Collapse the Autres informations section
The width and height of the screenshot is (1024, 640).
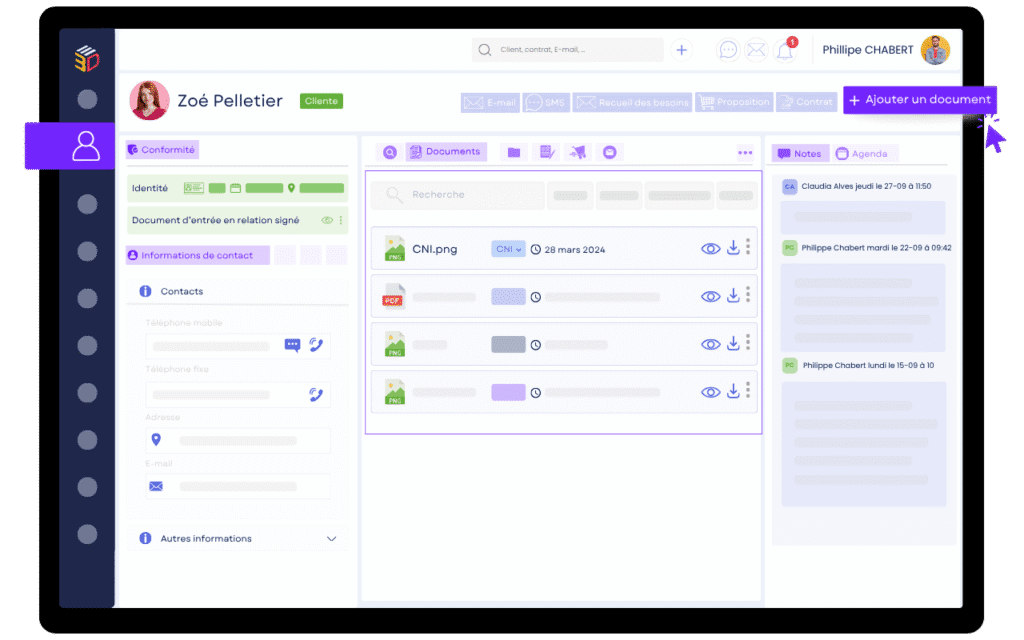pyautogui.click(x=331, y=538)
